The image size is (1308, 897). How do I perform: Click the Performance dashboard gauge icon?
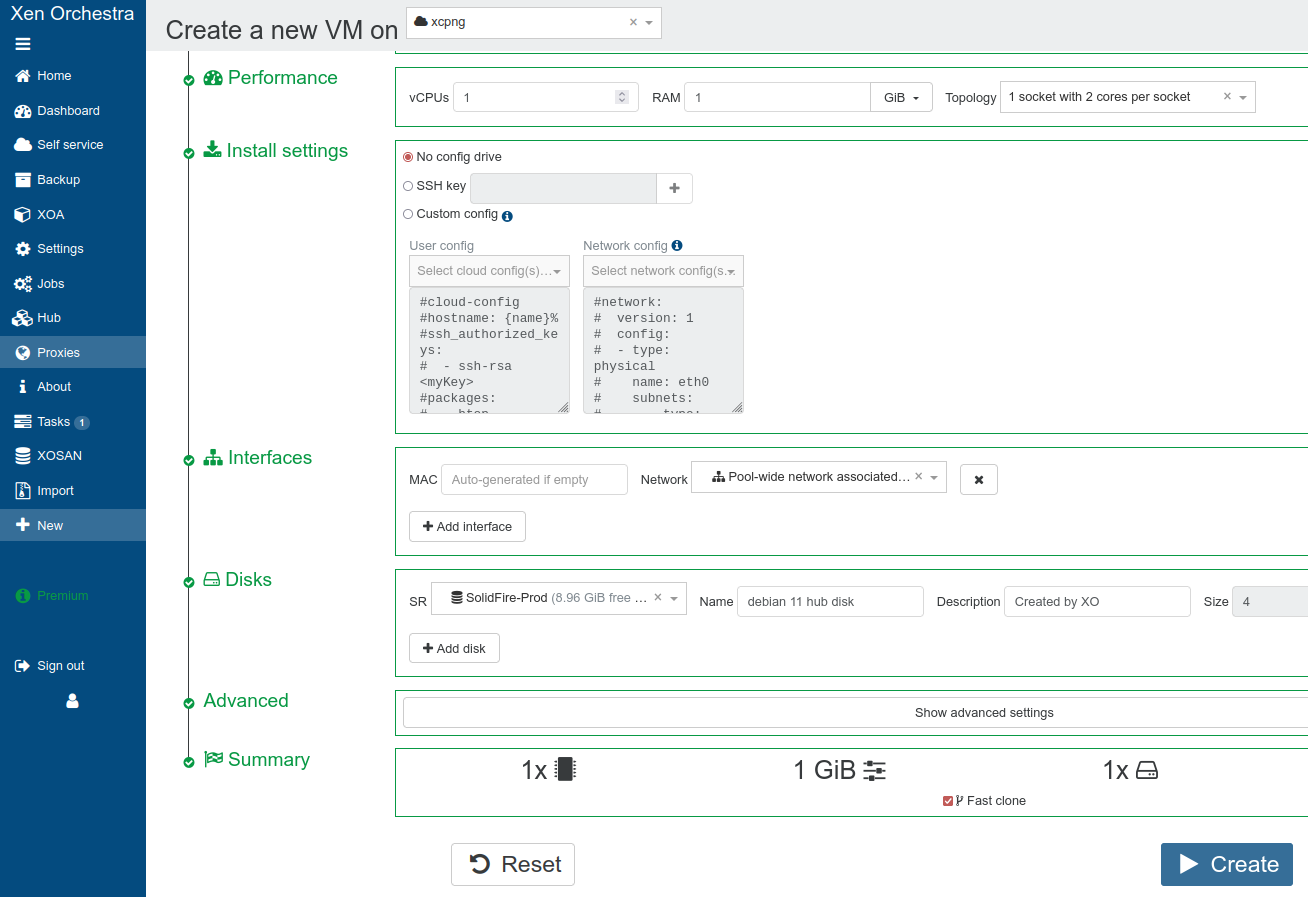point(213,78)
